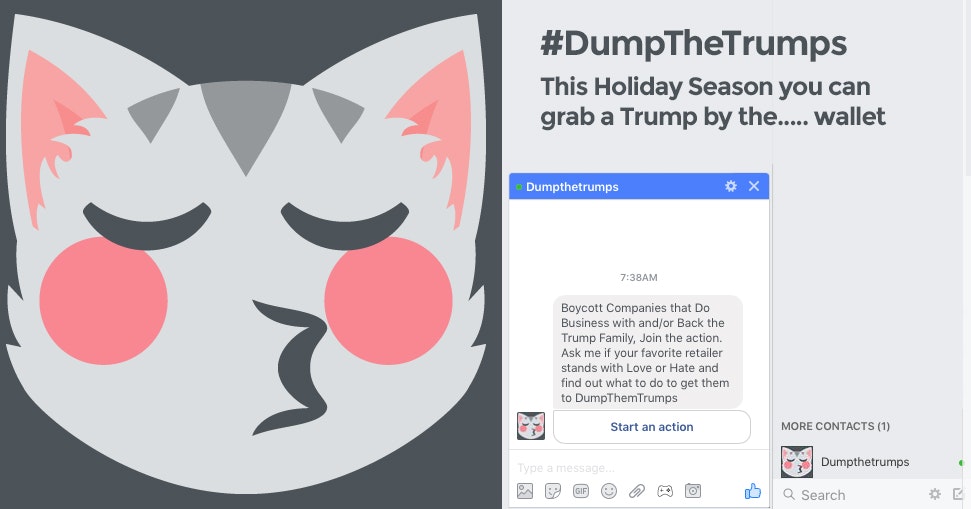The height and width of the screenshot is (509, 971).
Task: Open the sticker picker icon
Action: pyautogui.click(x=552, y=491)
